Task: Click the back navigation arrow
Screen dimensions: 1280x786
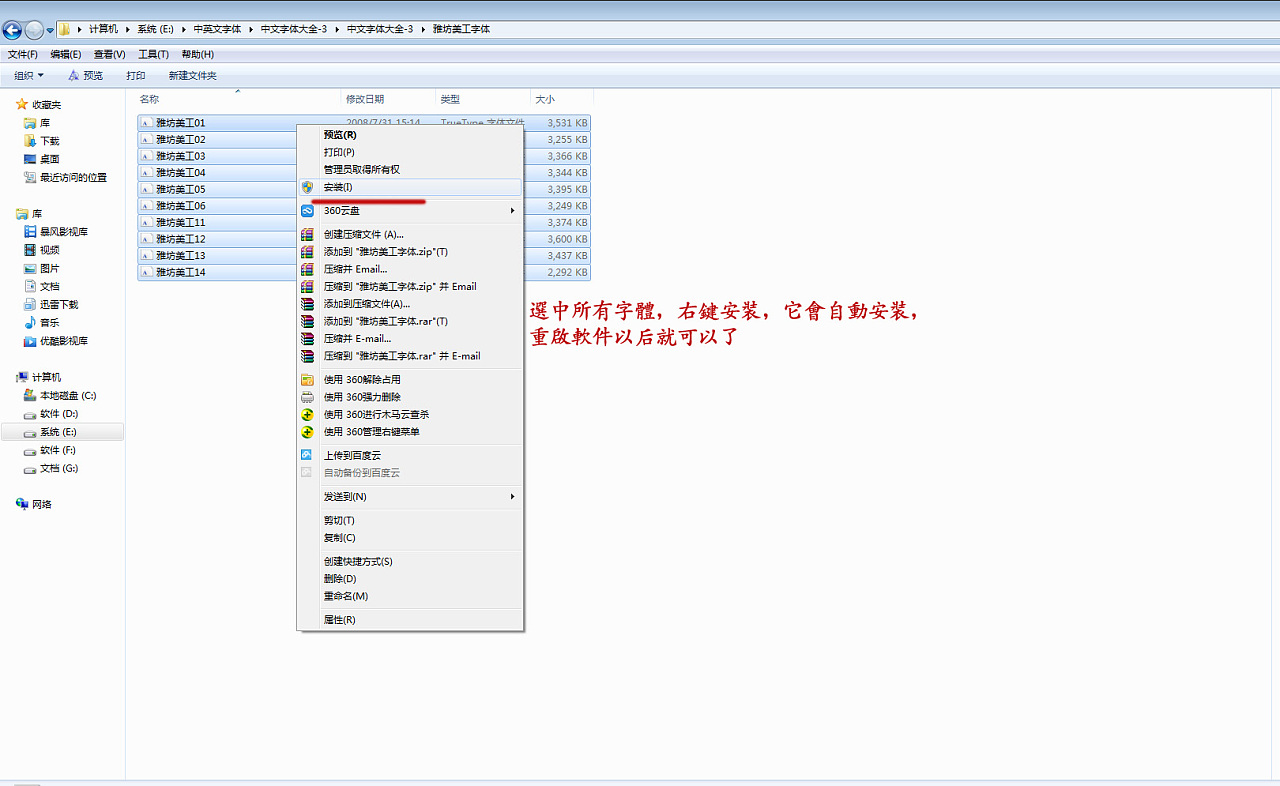Action: [x=13, y=29]
